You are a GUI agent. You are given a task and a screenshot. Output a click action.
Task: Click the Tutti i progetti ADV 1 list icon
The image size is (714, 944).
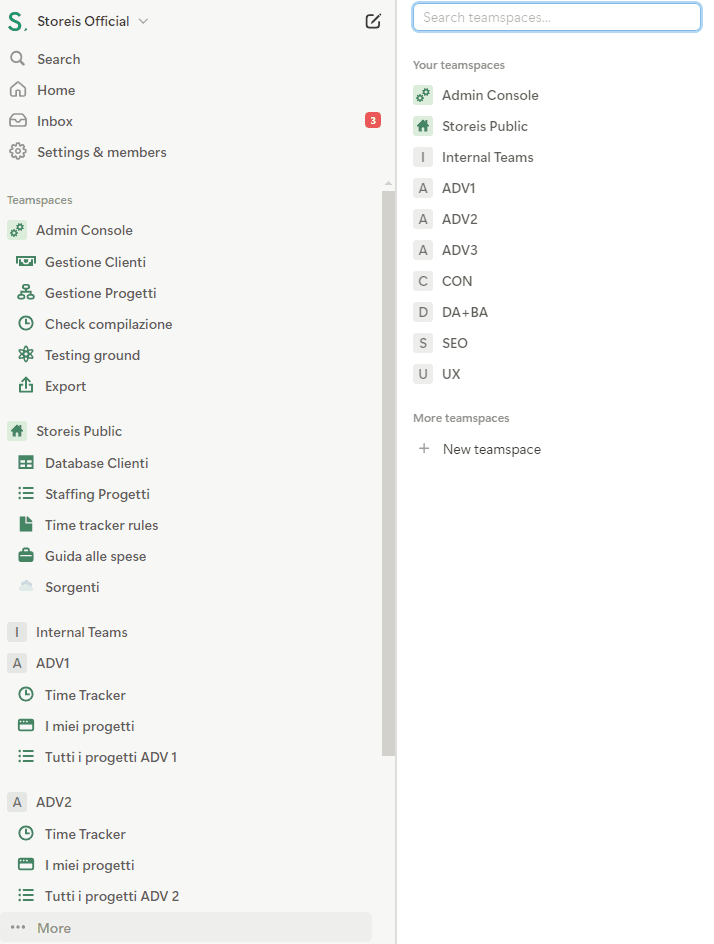(x=26, y=756)
